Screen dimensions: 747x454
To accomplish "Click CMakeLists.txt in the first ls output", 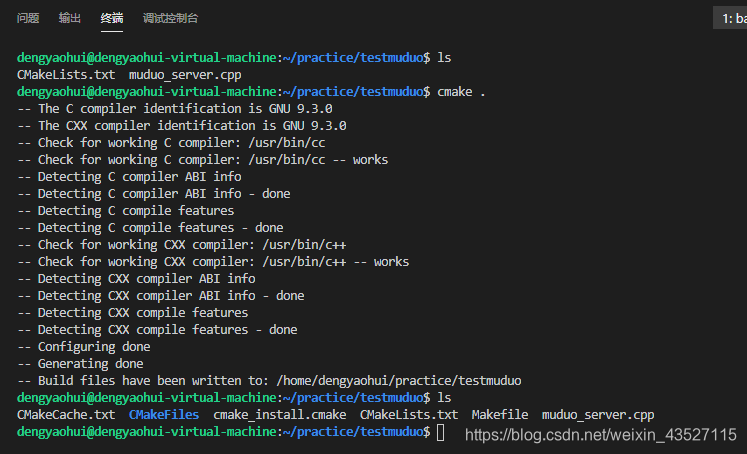I will (x=66, y=75).
